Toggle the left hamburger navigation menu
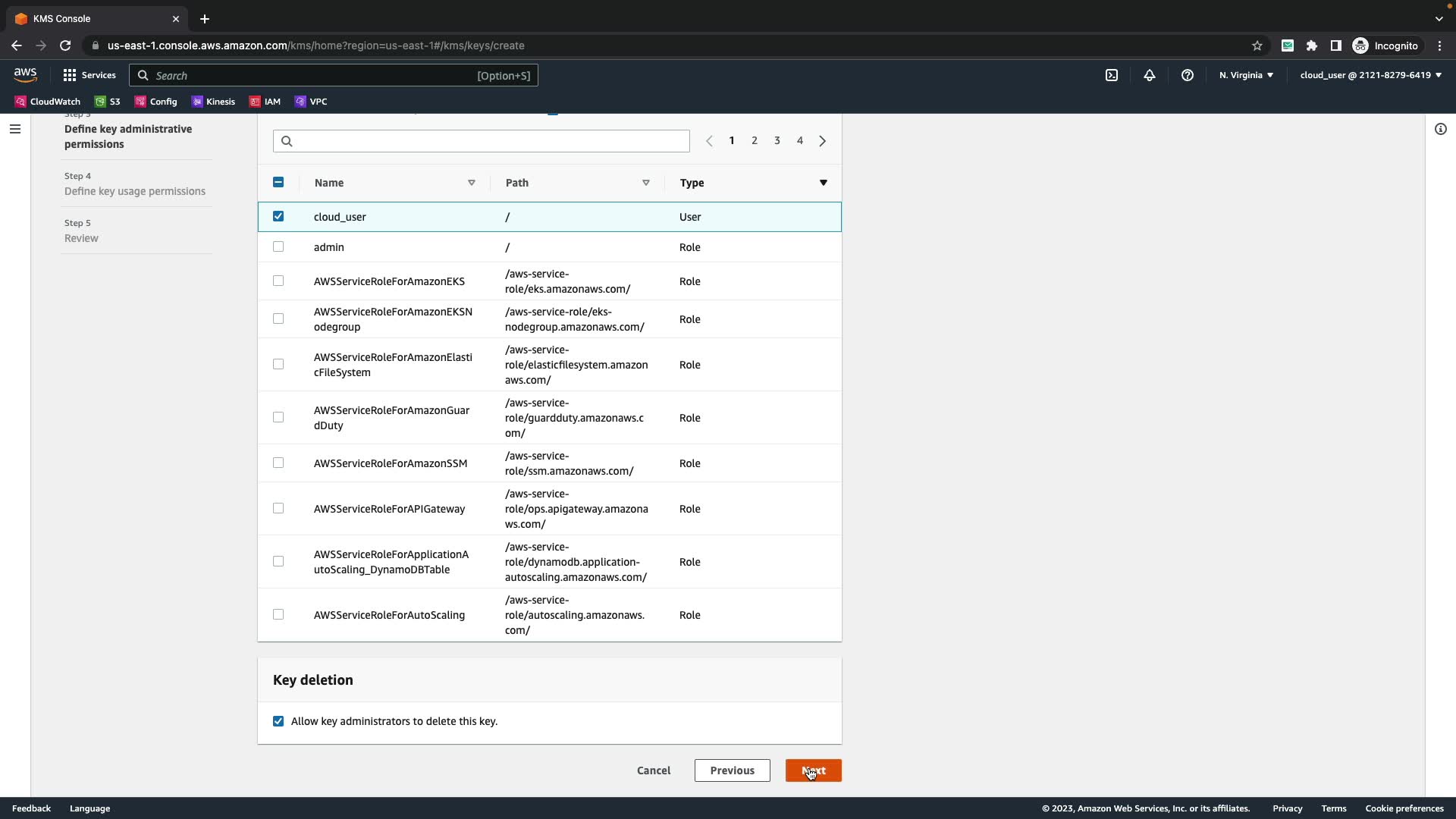The width and height of the screenshot is (1456, 819). [x=14, y=129]
